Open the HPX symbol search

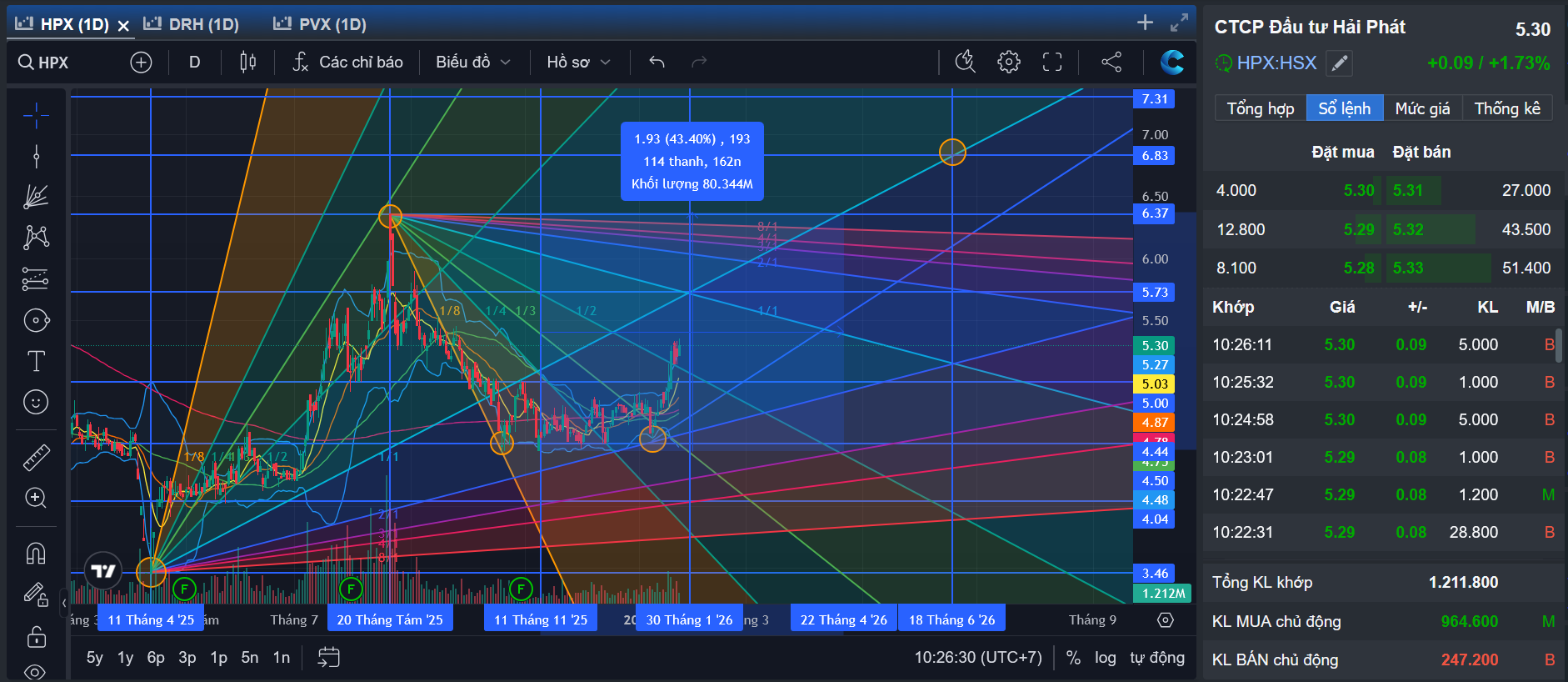point(44,63)
